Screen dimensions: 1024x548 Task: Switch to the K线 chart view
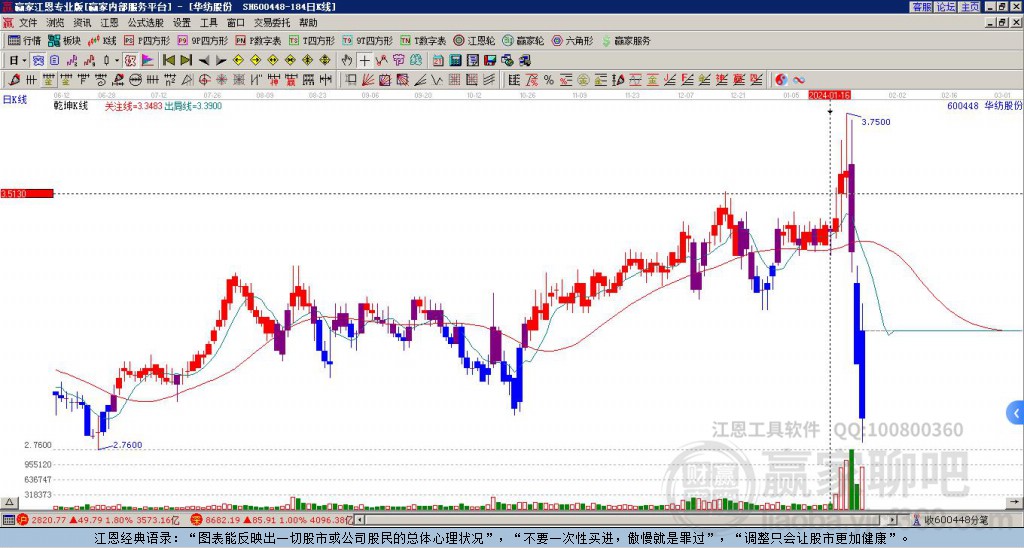point(102,40)
